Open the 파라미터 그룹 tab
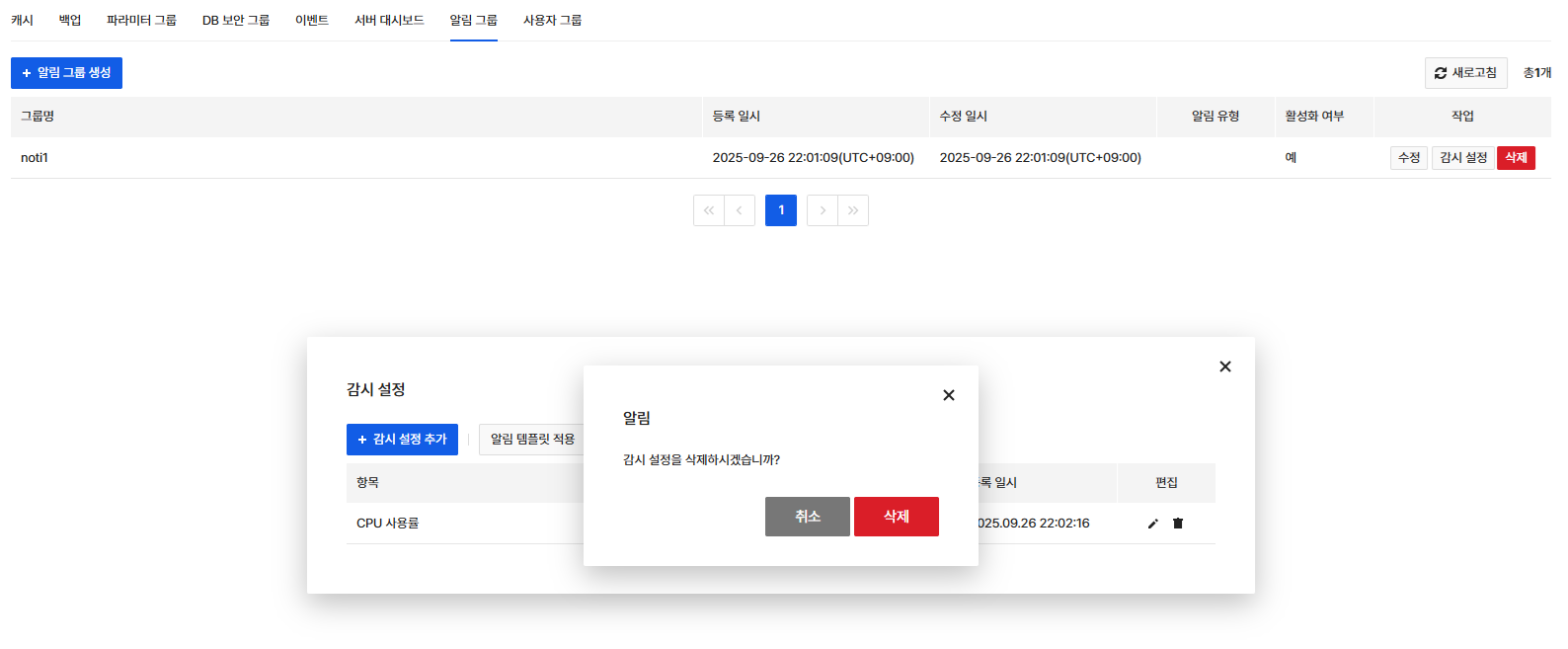 tap(141, 20)
